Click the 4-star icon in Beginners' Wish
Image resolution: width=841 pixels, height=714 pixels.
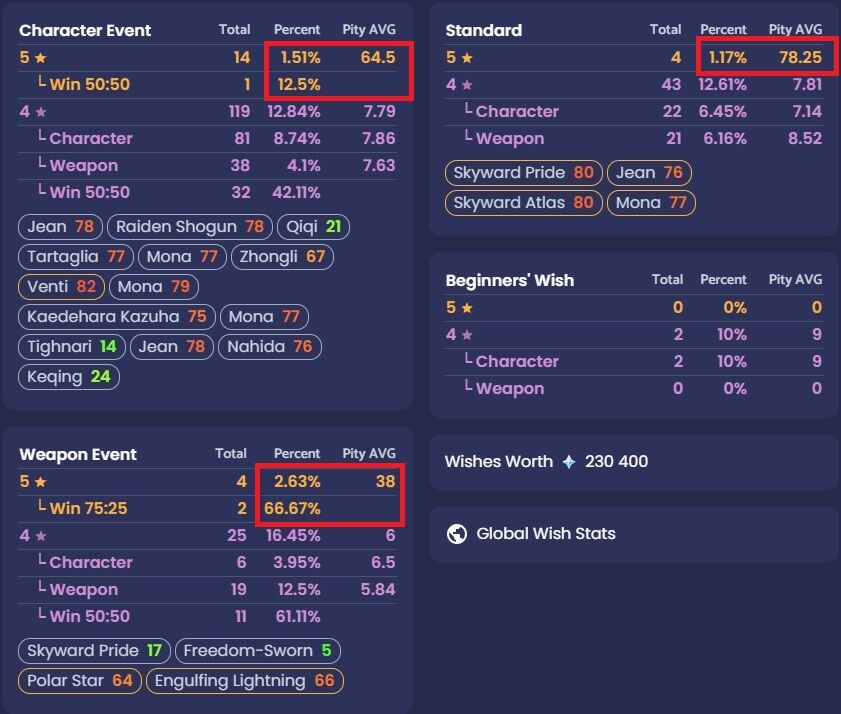click(x=466, y=335)
